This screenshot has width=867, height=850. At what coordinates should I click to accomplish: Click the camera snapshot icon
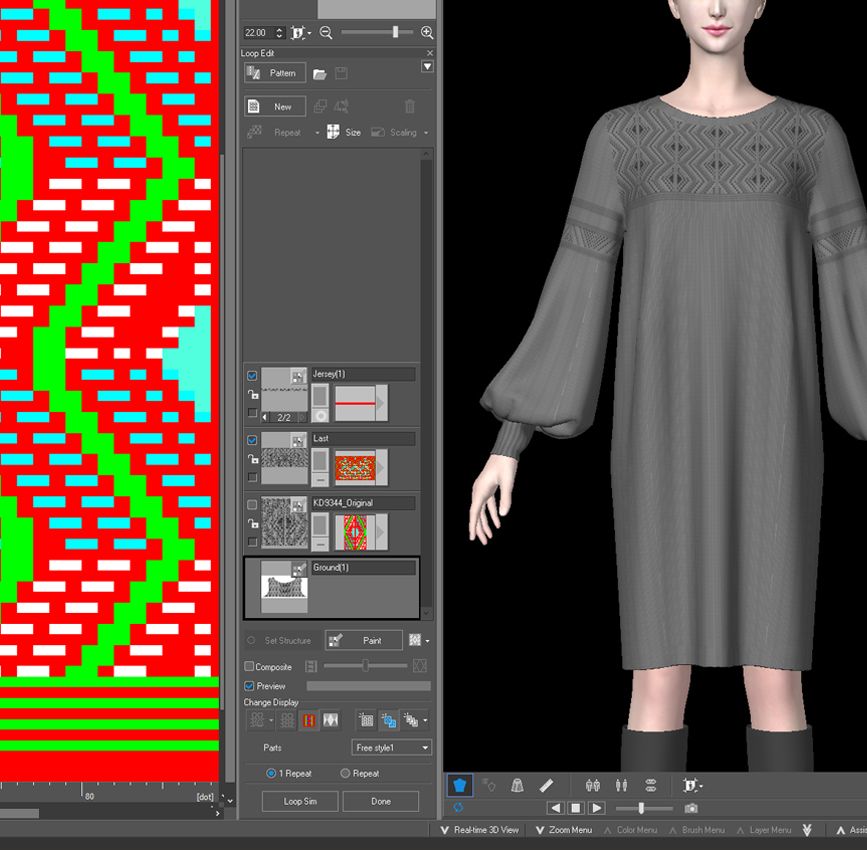(x=691, y=808)
